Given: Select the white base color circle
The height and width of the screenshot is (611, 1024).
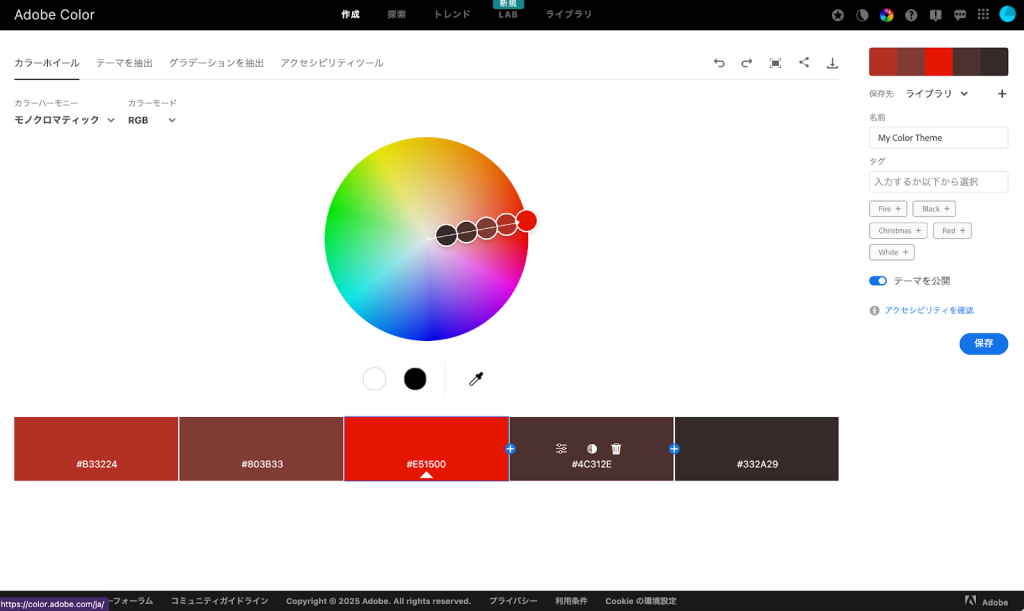Looking at the screenshot, I should [374, 379].
